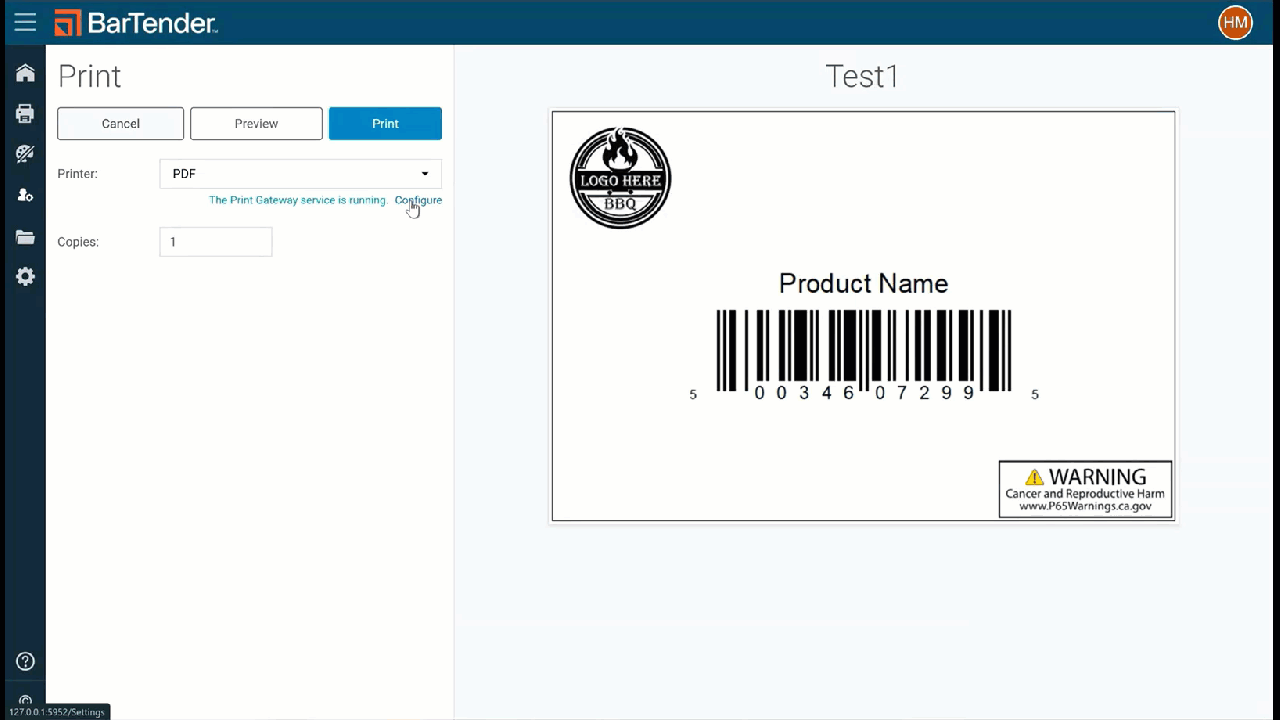The width and height of the screenshot is (1280, 720).
Task: Open the user administration sidebar icon
Action: 25,195
